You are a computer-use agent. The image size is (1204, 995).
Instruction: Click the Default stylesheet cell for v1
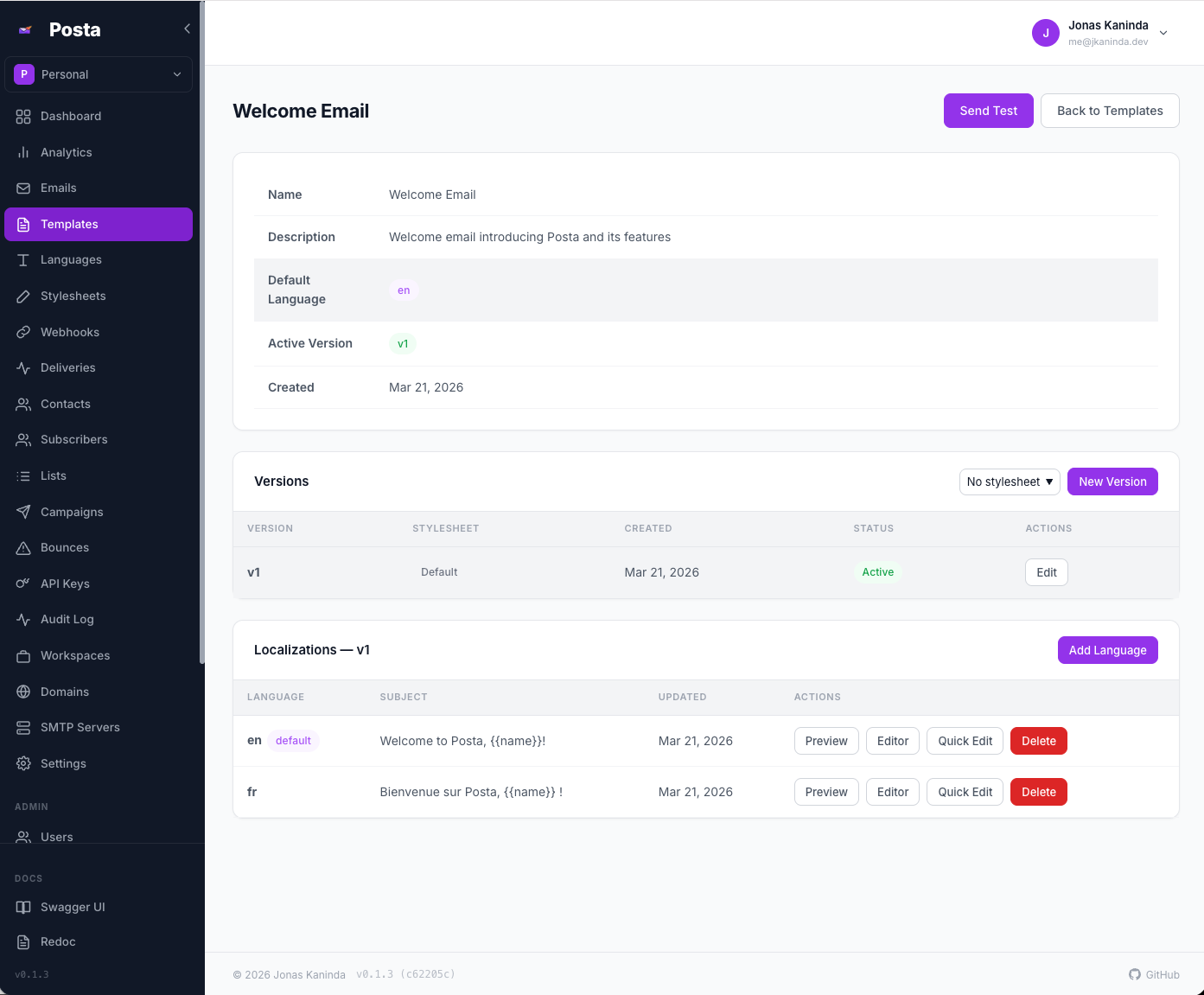point(439,572)
